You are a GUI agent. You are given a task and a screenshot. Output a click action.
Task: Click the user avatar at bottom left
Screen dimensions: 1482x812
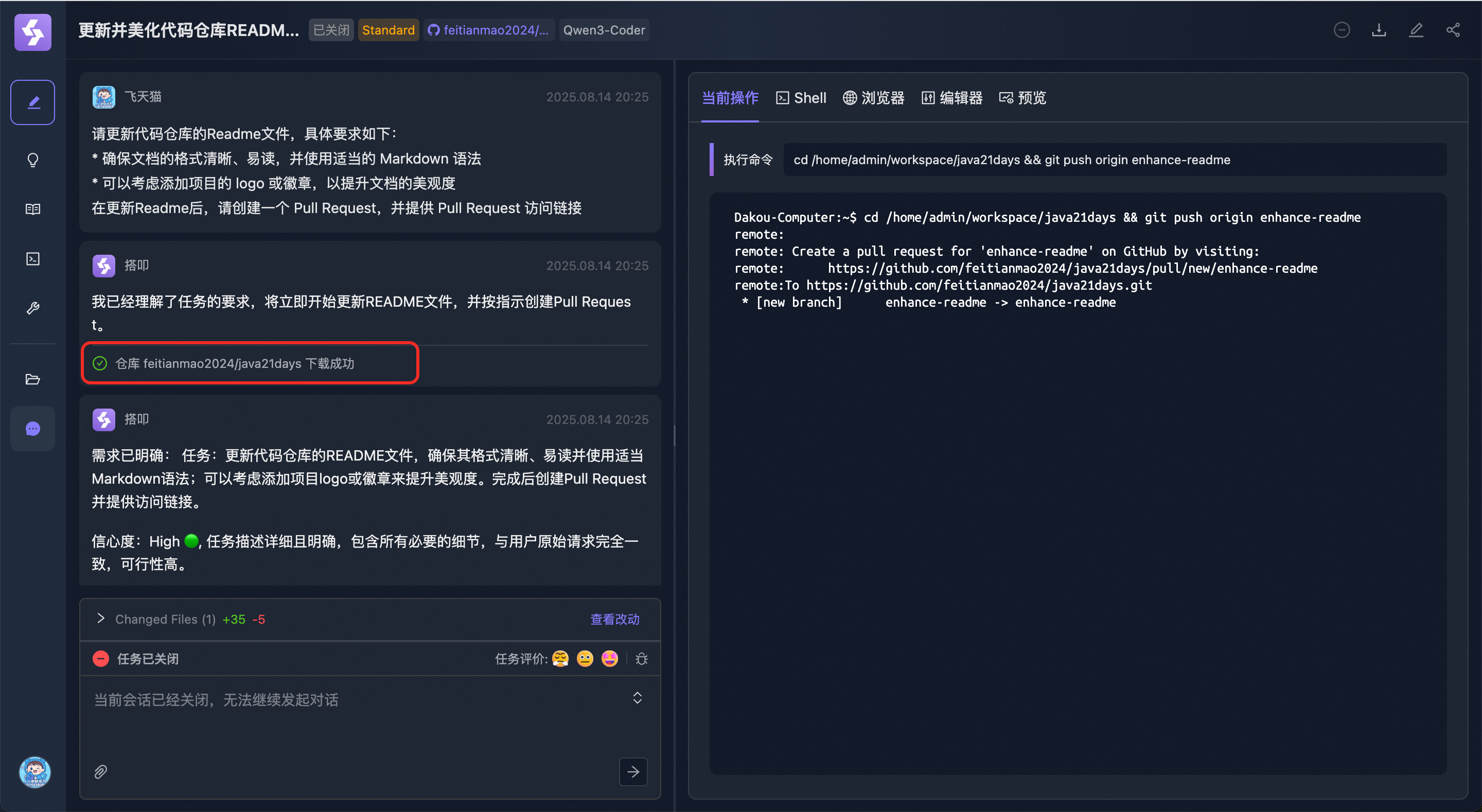pyautogui.click(x=34, y=771)
